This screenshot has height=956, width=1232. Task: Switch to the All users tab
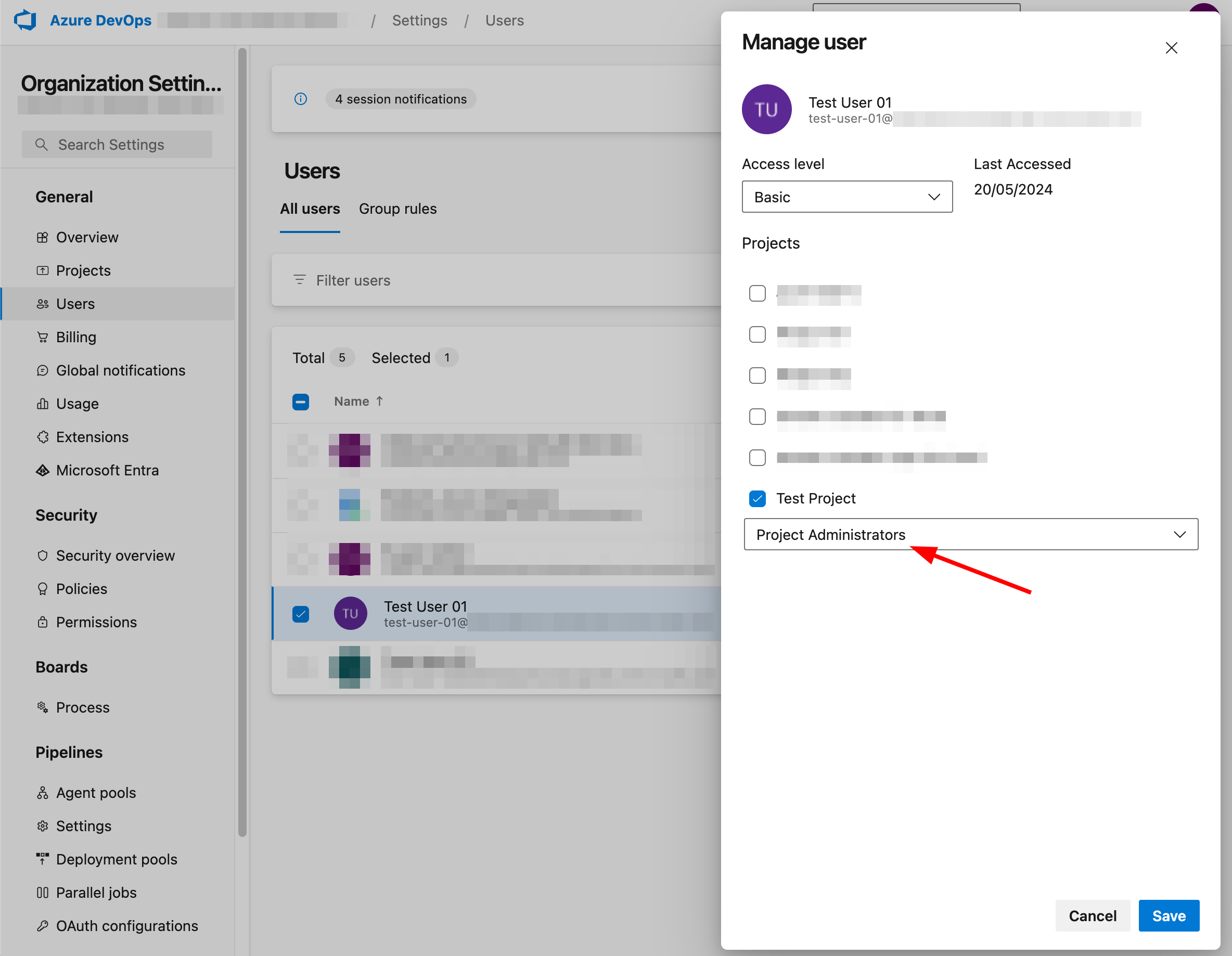[310, 209]
